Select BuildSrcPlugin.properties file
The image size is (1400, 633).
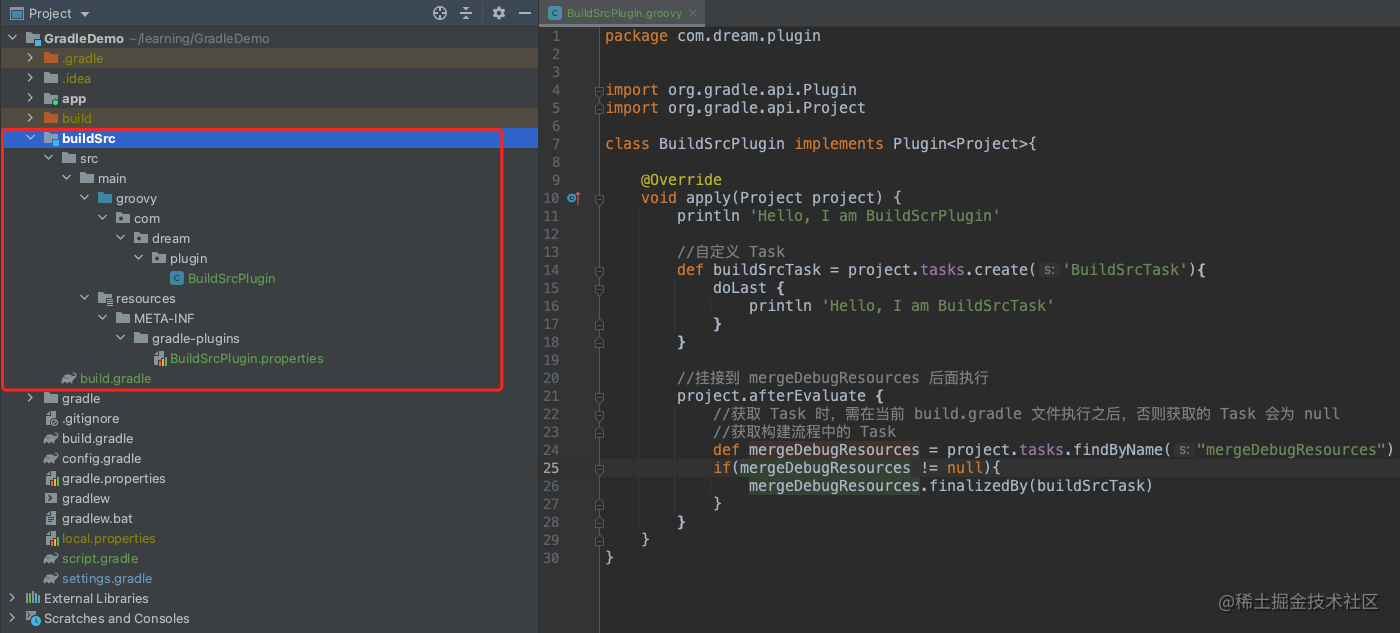[246, 358]
